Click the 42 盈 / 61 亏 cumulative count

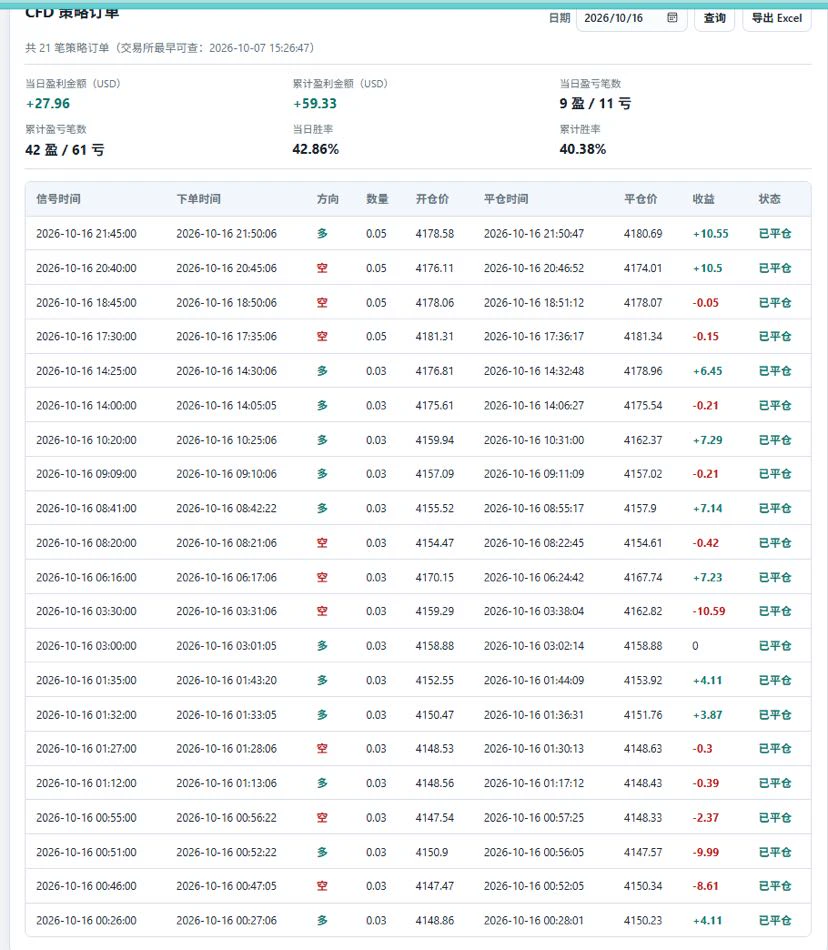(x=65, y=150)
